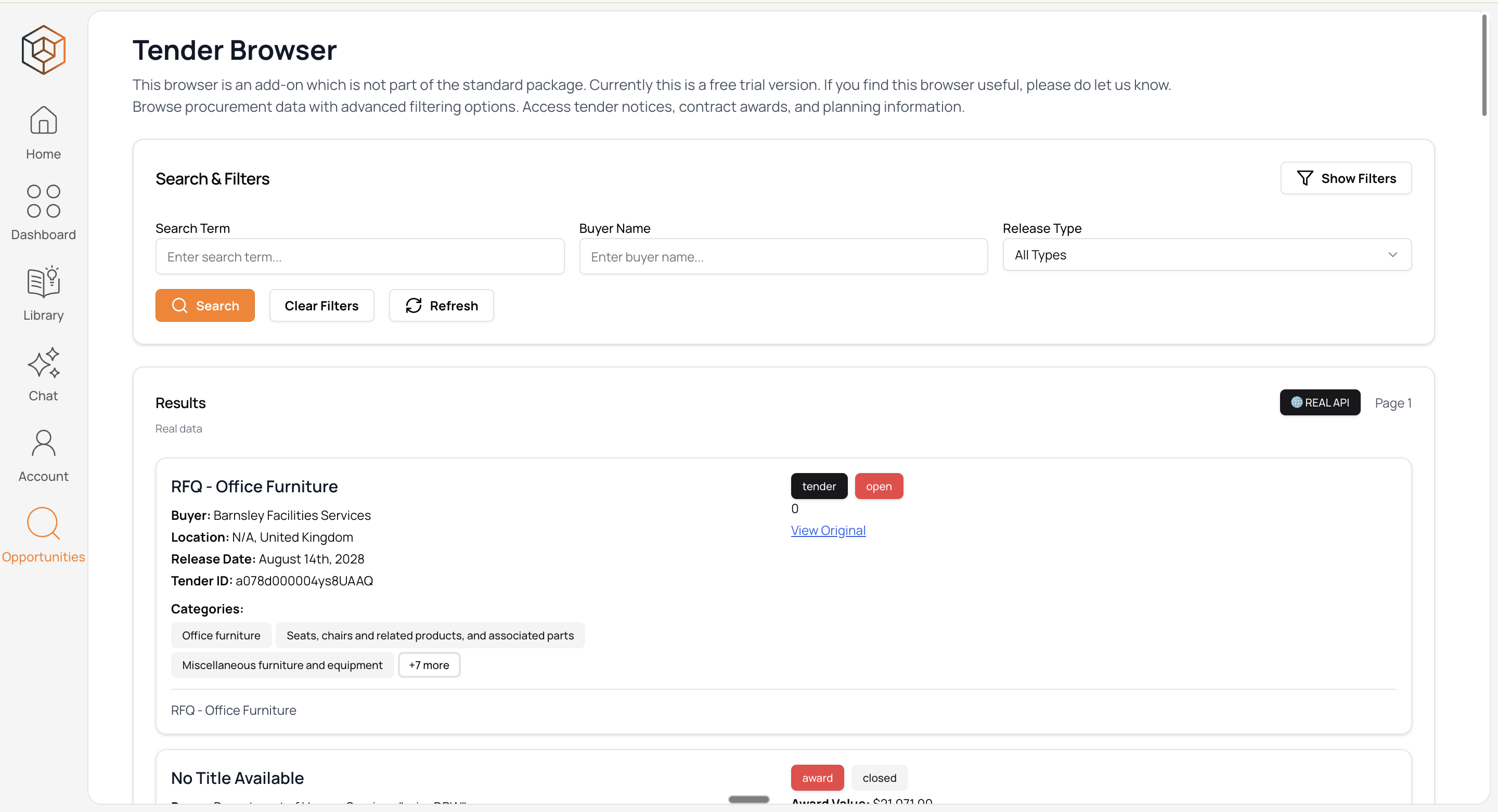Image resolution: width=1498 pixels, height=812 pixels.
Task: Click the funnel icon in Show Filters
Action: pos(1305,178)
